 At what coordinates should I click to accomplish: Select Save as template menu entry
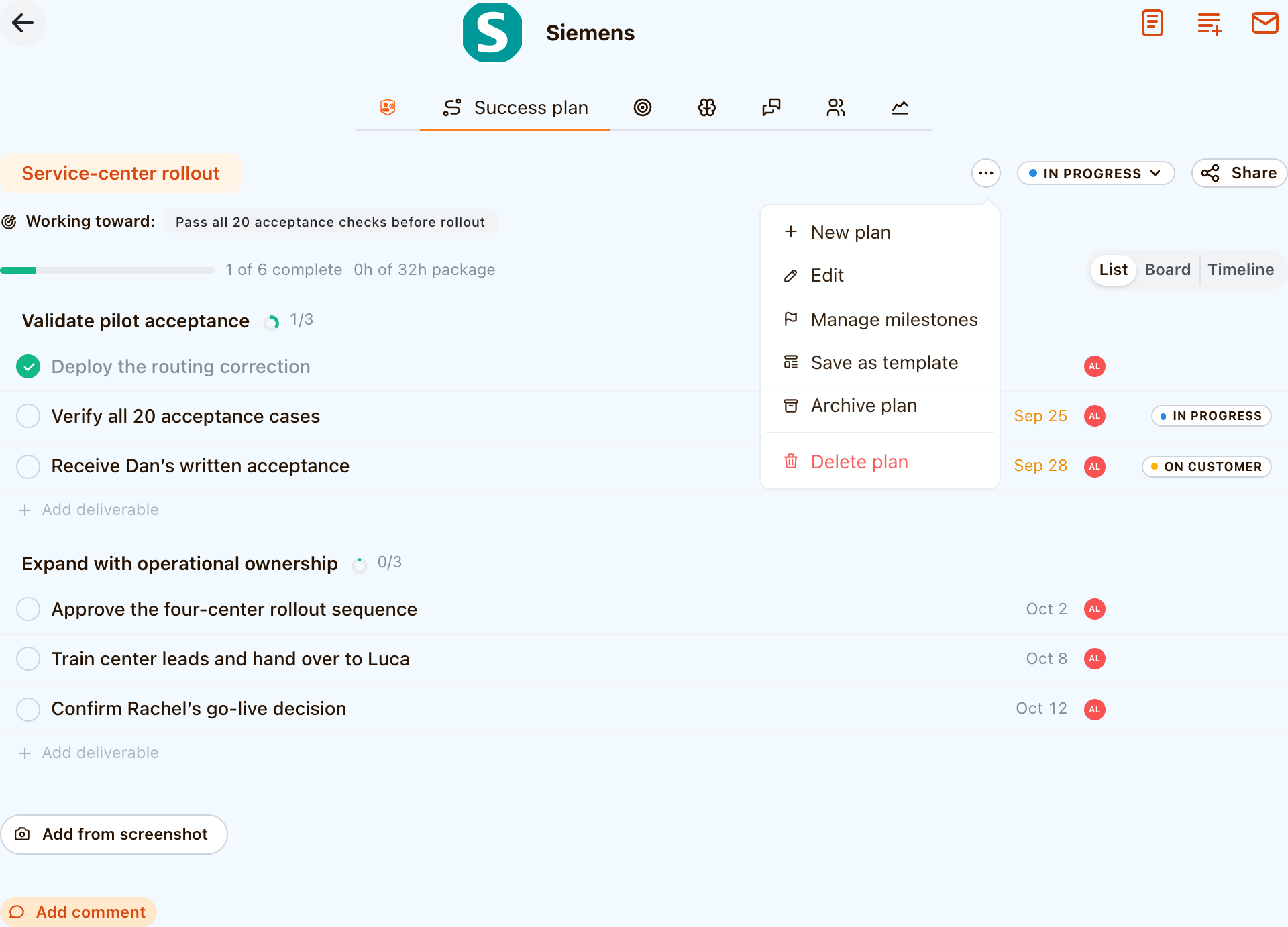pyautogui.click(x=880, y=362)
